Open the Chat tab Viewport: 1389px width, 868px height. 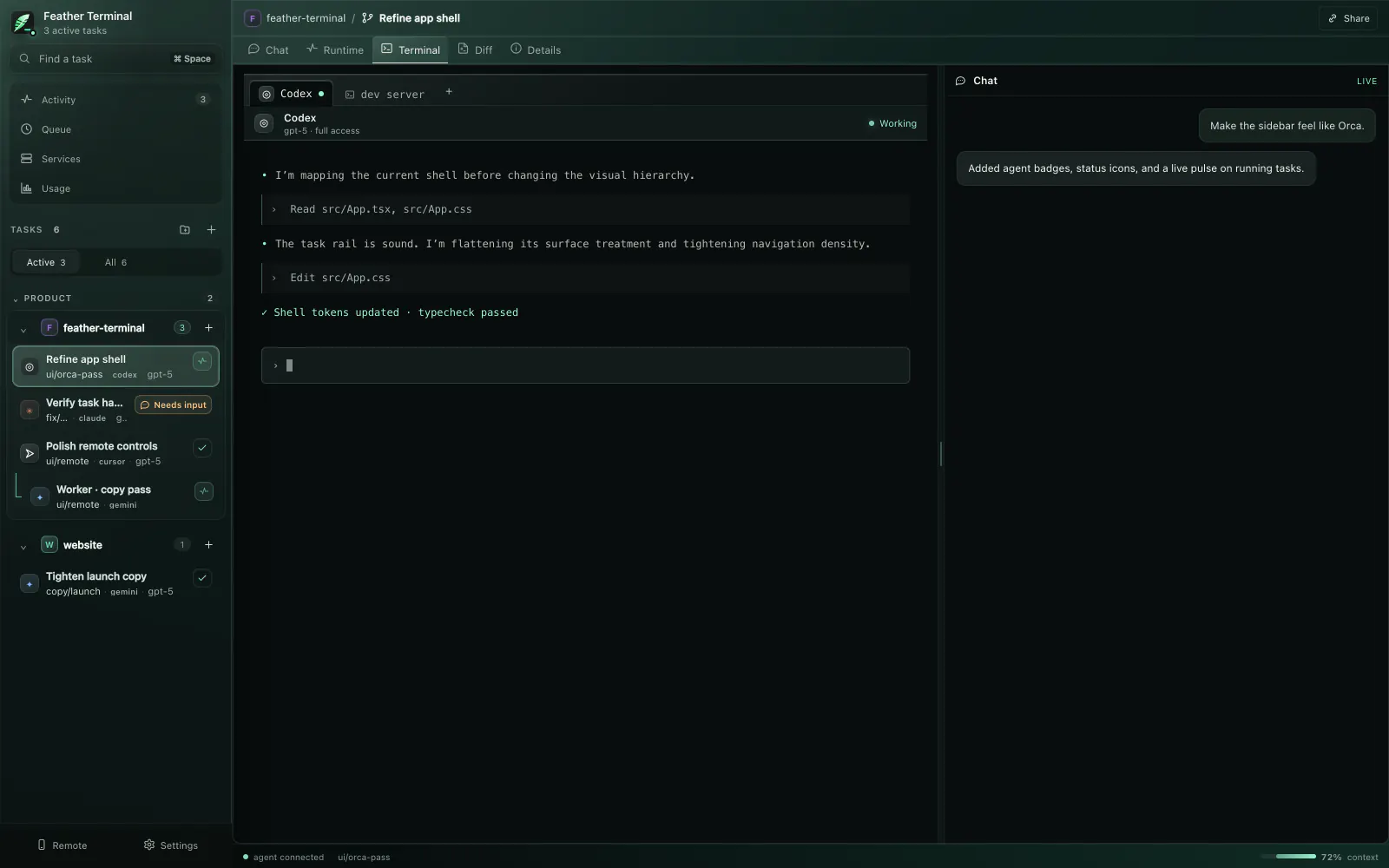click(268, 50)
